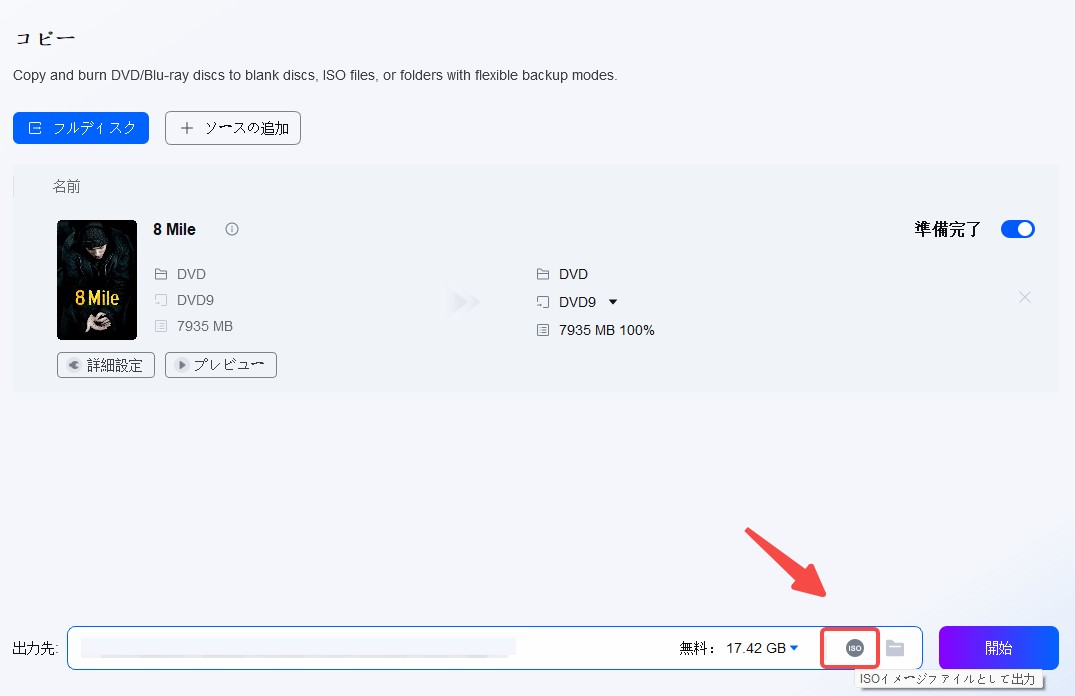
Task: Click the ISO image output icon
Action: coord(854,648)
